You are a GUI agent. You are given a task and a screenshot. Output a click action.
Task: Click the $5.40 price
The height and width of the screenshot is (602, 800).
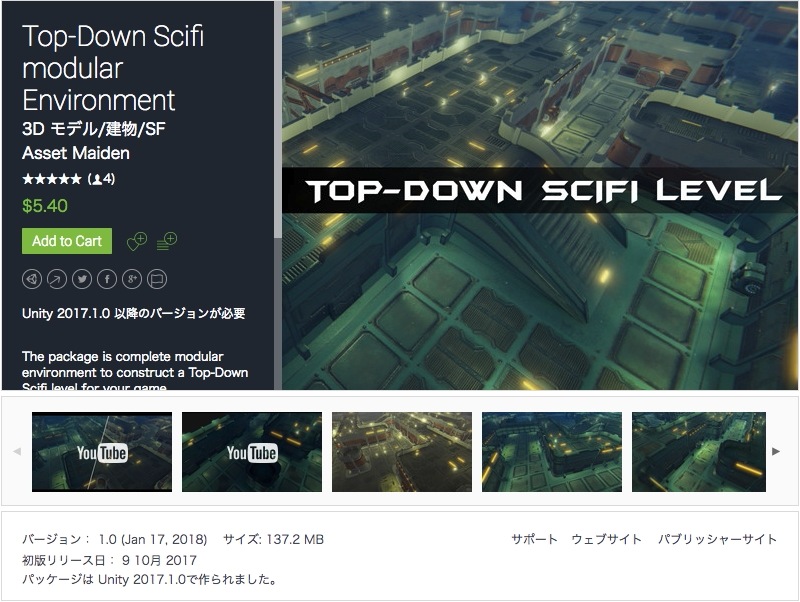coord(45,206)
